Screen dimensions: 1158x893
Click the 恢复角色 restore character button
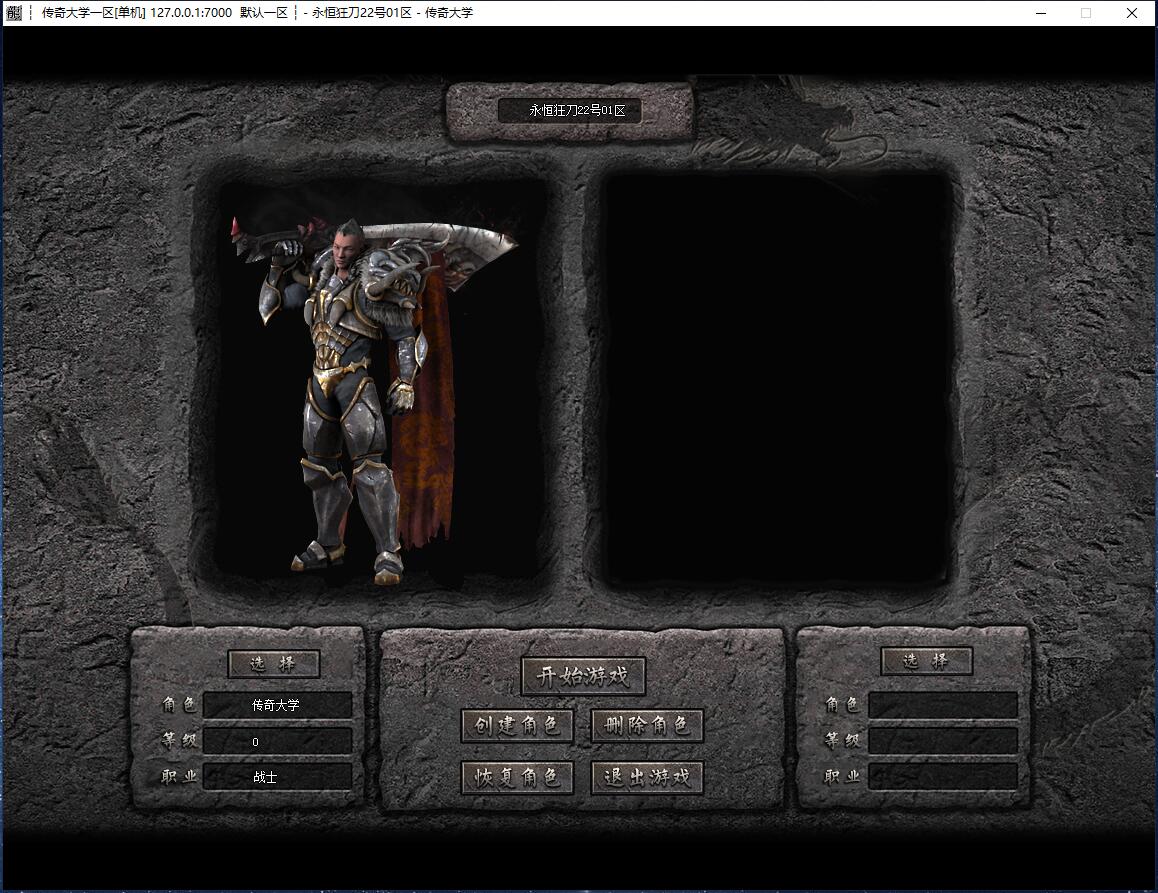pyautogui.click(x=517, y=777)
